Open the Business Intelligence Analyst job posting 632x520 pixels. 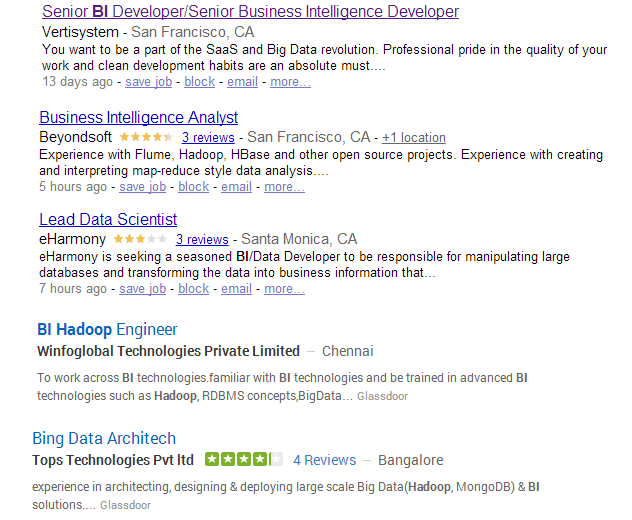tap(139, 117)
